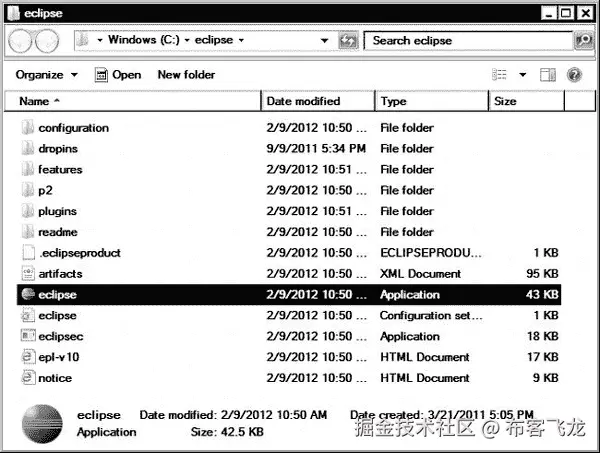Select the p2 folder name
Screen dimensions: 600x453
[x=45, y=190]
